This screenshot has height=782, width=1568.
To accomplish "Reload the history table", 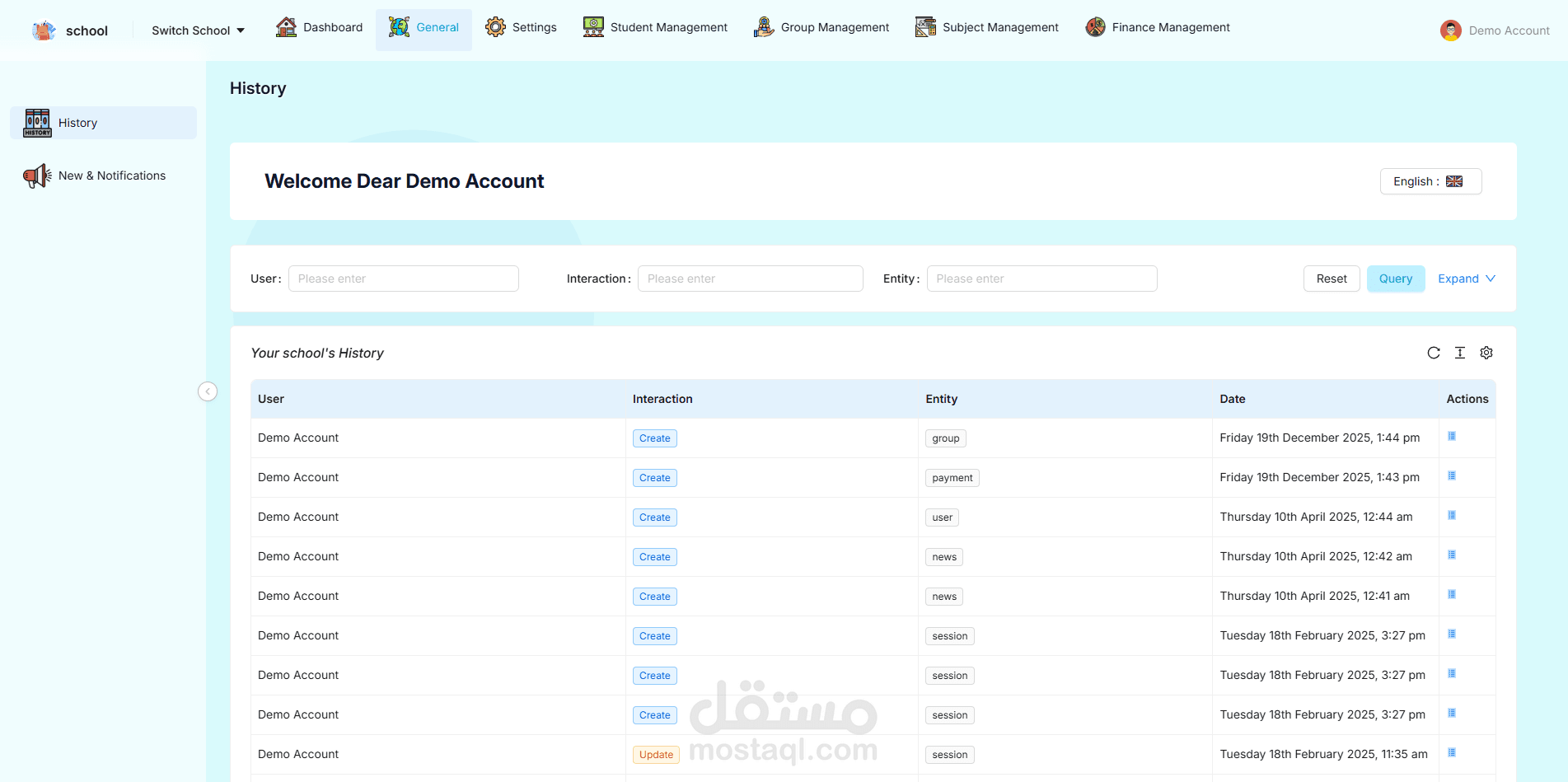I will (x=1434, y=353).
